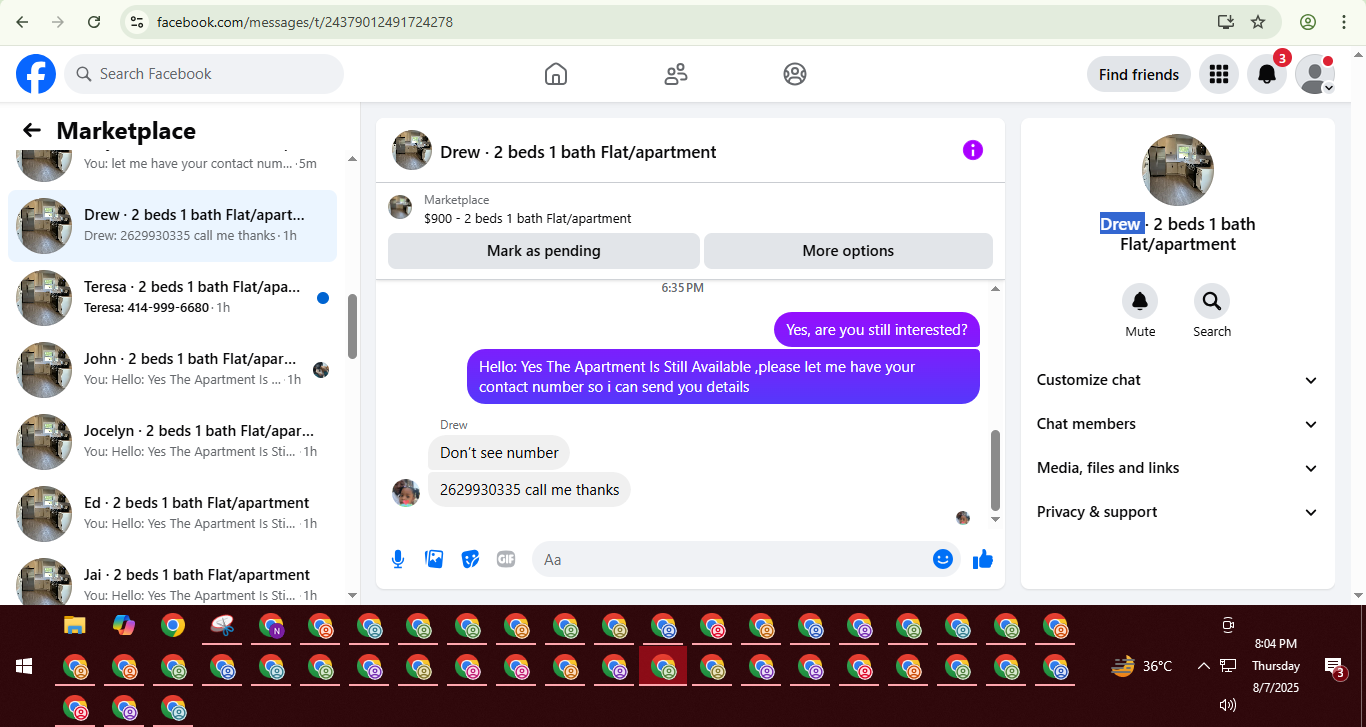Click Drew's avatar beside his message
Image resolution: width=1366 pixels, height=727 pixels.
click(406, 492)
